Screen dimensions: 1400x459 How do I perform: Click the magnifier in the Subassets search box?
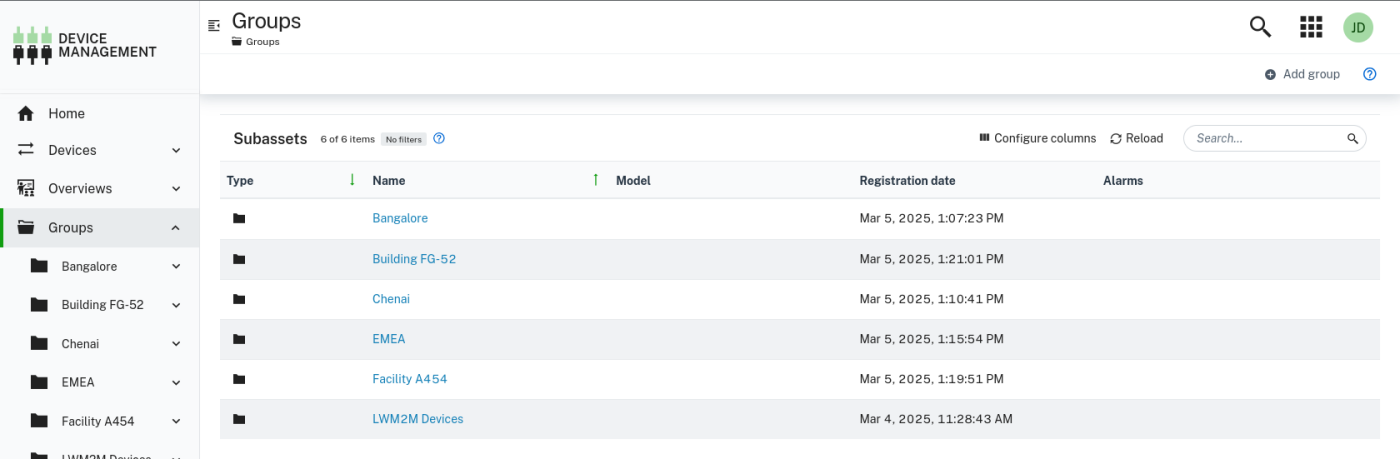(x=1352, y=139)
